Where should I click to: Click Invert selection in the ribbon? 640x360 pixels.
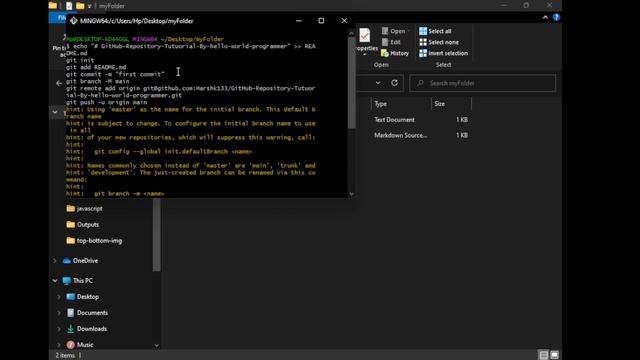point(444,53)
